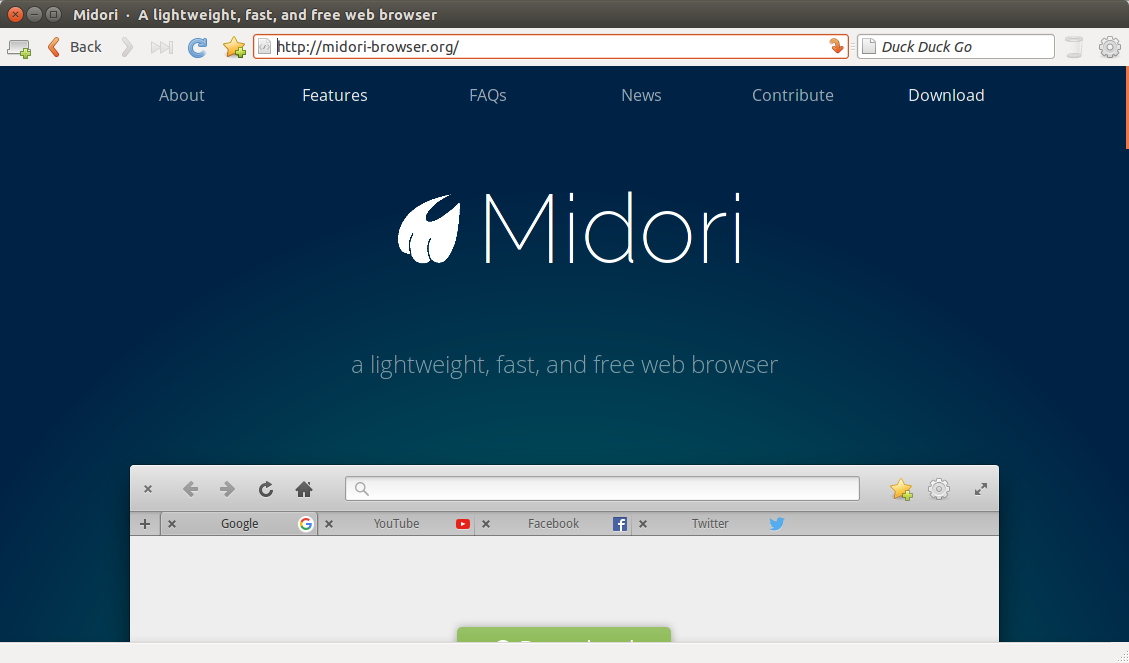
Task: Select the Google tab in the mockup
Action: coord(240,523)
